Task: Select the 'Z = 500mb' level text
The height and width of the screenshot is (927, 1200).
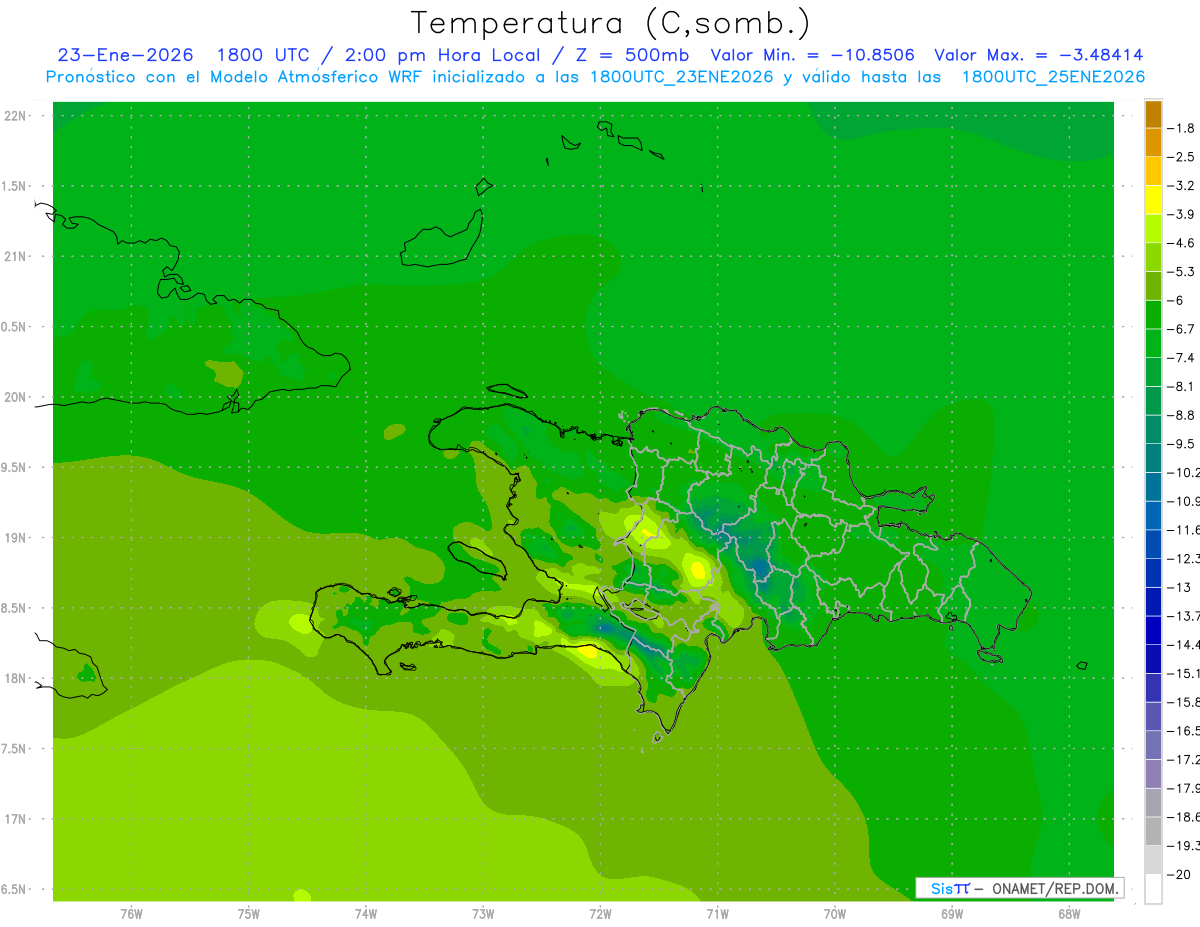Action: point(633,56)
